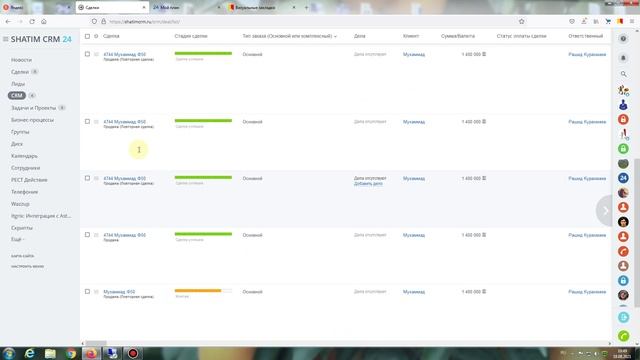Open Бизнес-процессы in the sidebar
640x360 pixels.
pyautogui.click(x=32, y=120)
